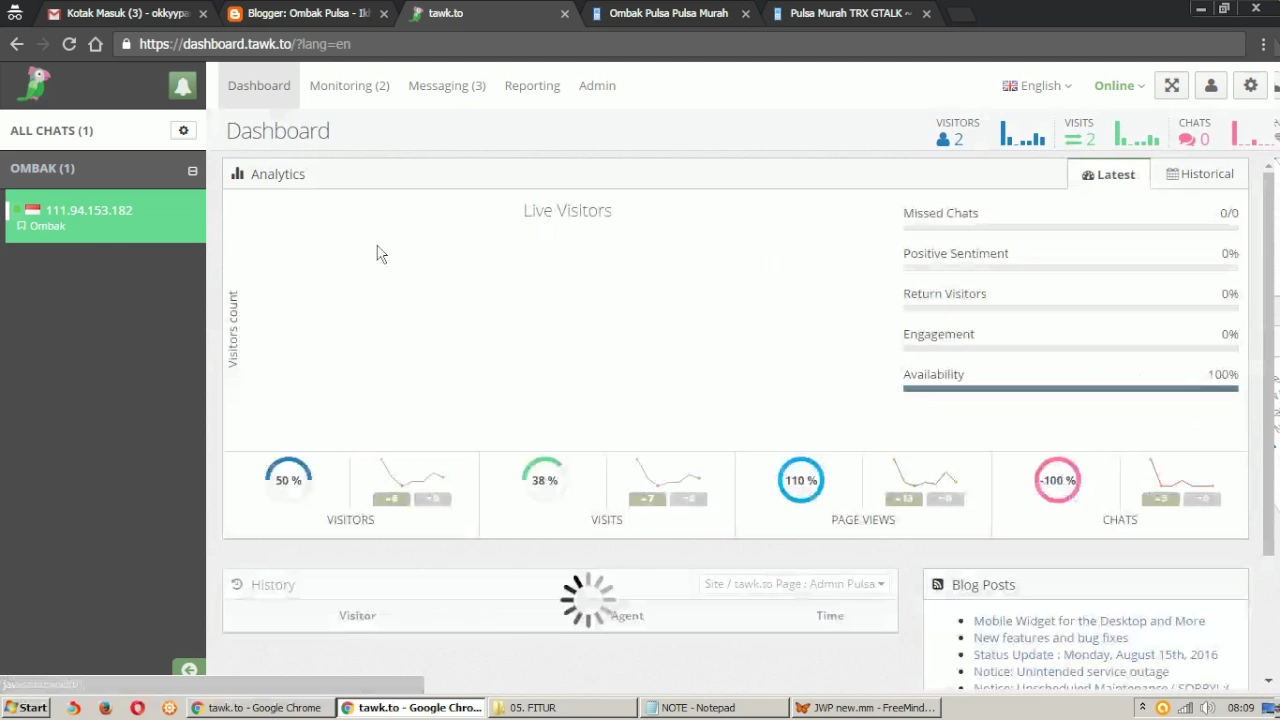Image resolution: width=1280 pixels, height=720 pixels.
Task: Switch to the Blogger Ombak Pulsa browser tab
Action: (308, 13)
